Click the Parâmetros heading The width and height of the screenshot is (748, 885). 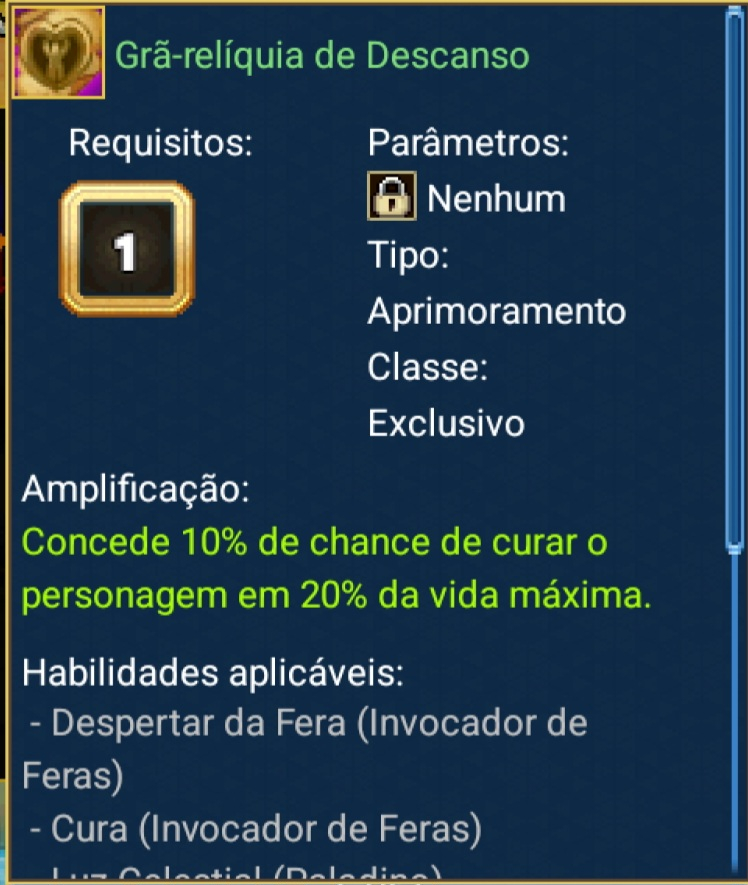click(x=468, y=143)
